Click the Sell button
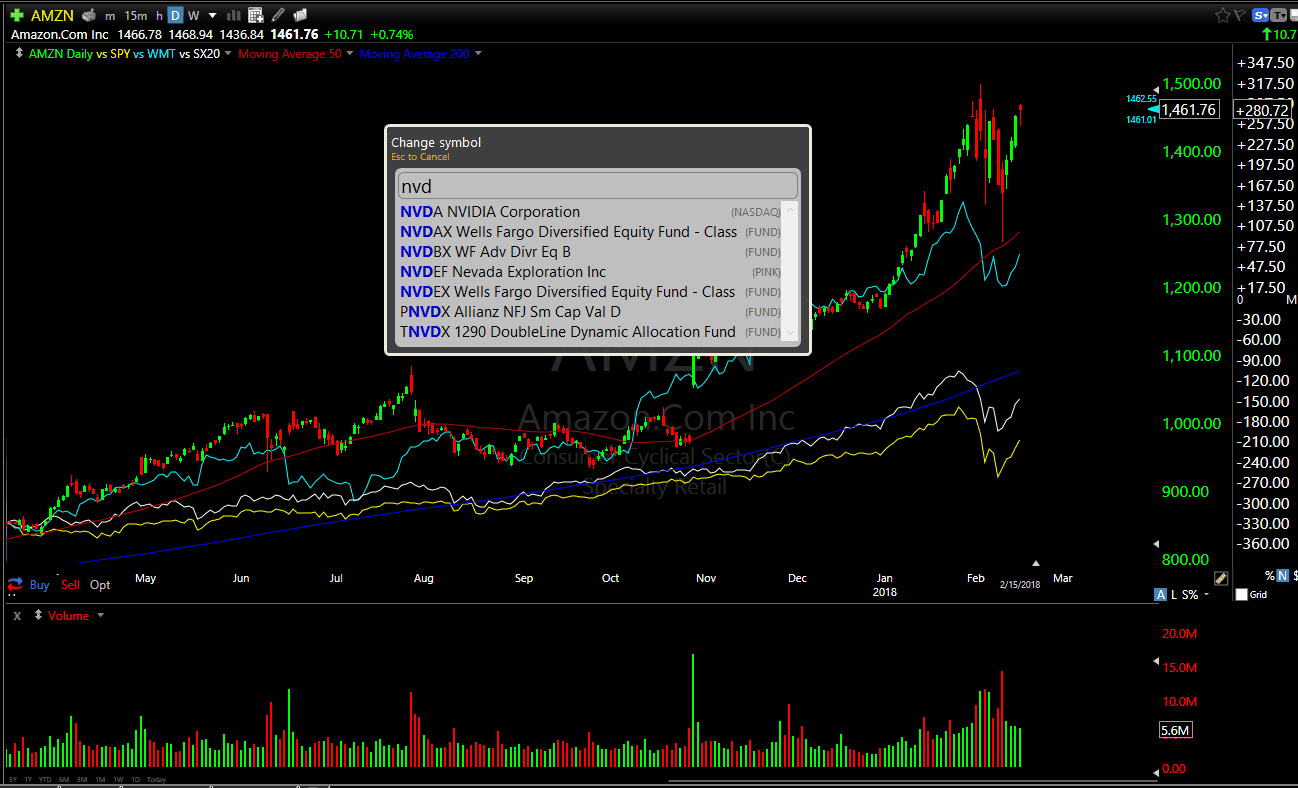Viewport: 1298px width, 788px height. (x=70, y=585)
